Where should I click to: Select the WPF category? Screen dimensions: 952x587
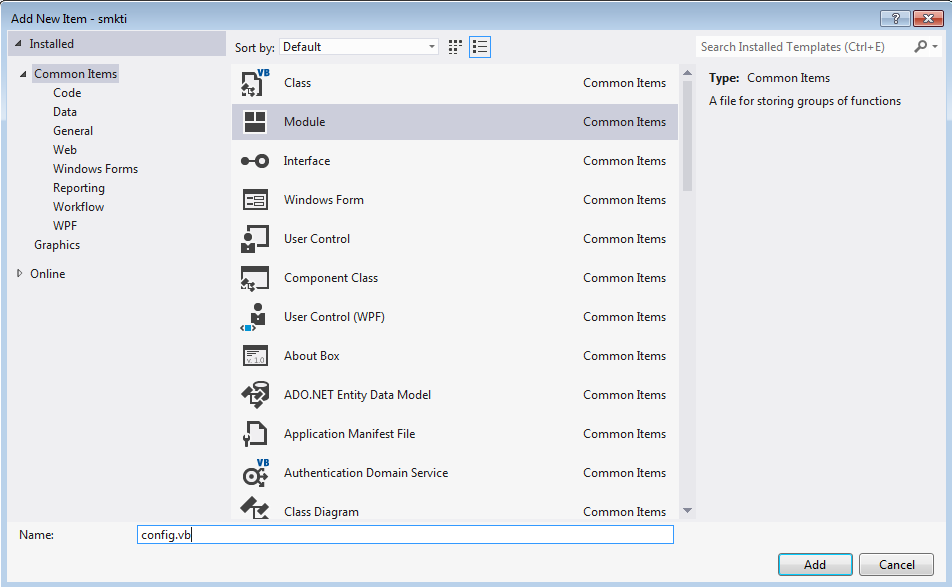[65, 226]
